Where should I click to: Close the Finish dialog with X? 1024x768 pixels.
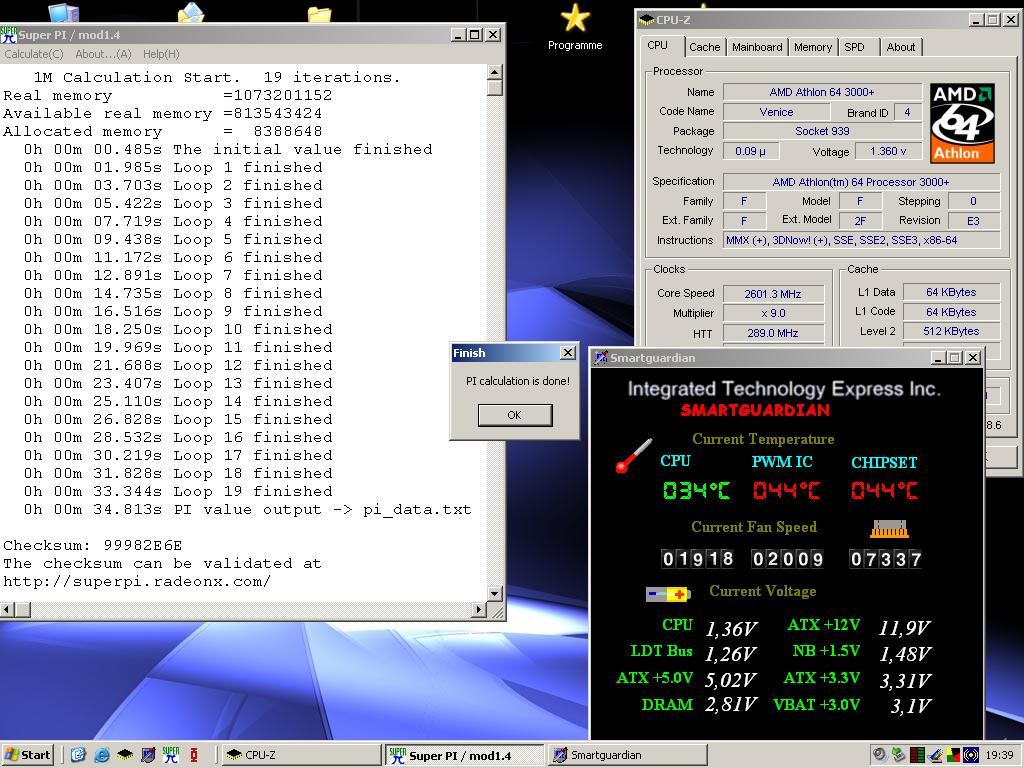pyautogui.click(x=568, y=353)
